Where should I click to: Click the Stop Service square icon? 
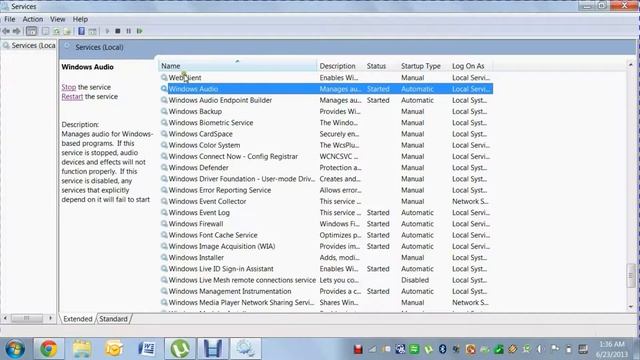point(118,31)
